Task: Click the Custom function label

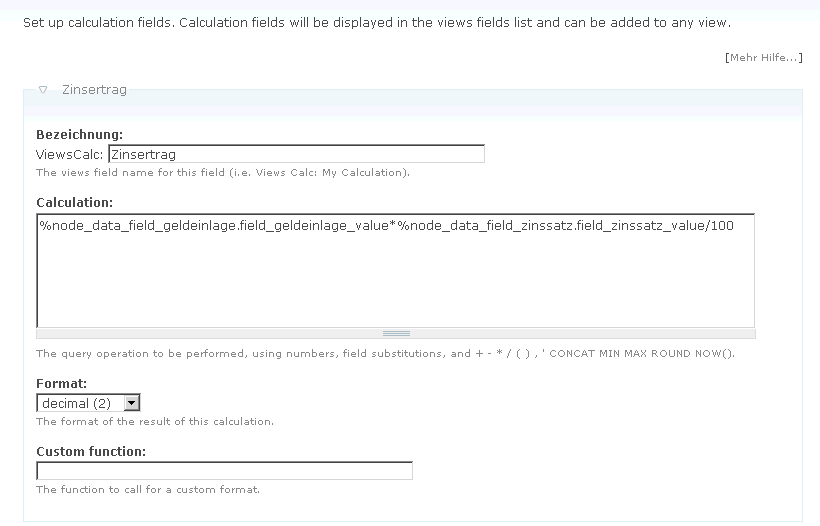Action: click(91, 451)
